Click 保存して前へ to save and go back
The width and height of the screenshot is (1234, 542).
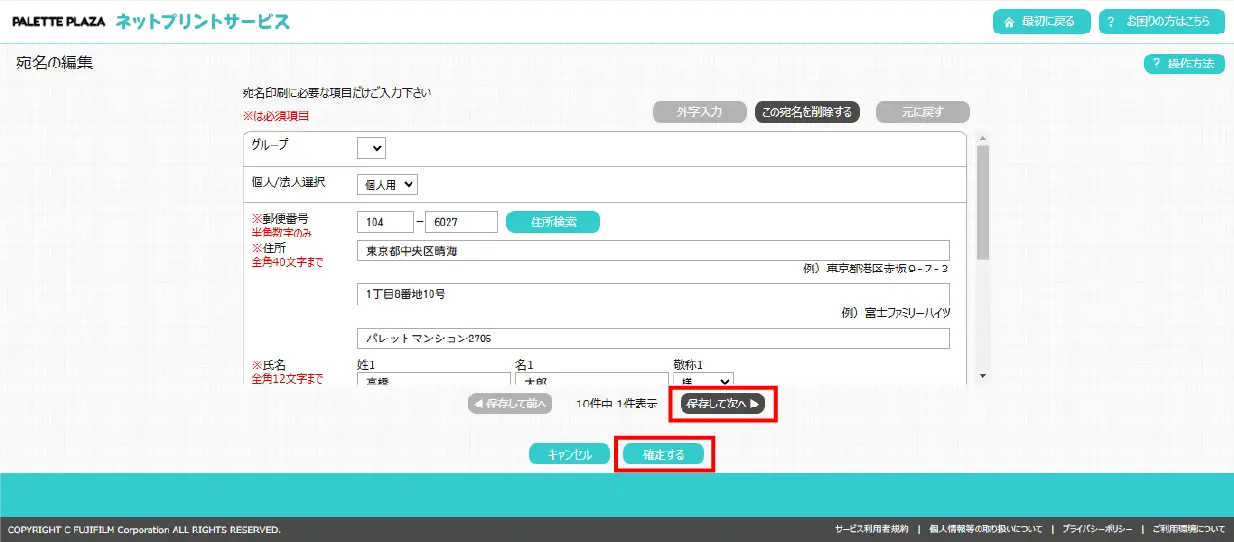pyautogui.click(x=510, y=404)
